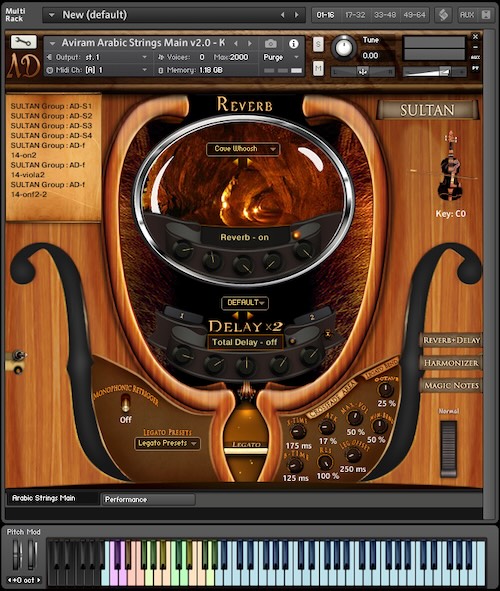Click the first reverb knob on the left
Screen dimensions: 500x591
182,249
